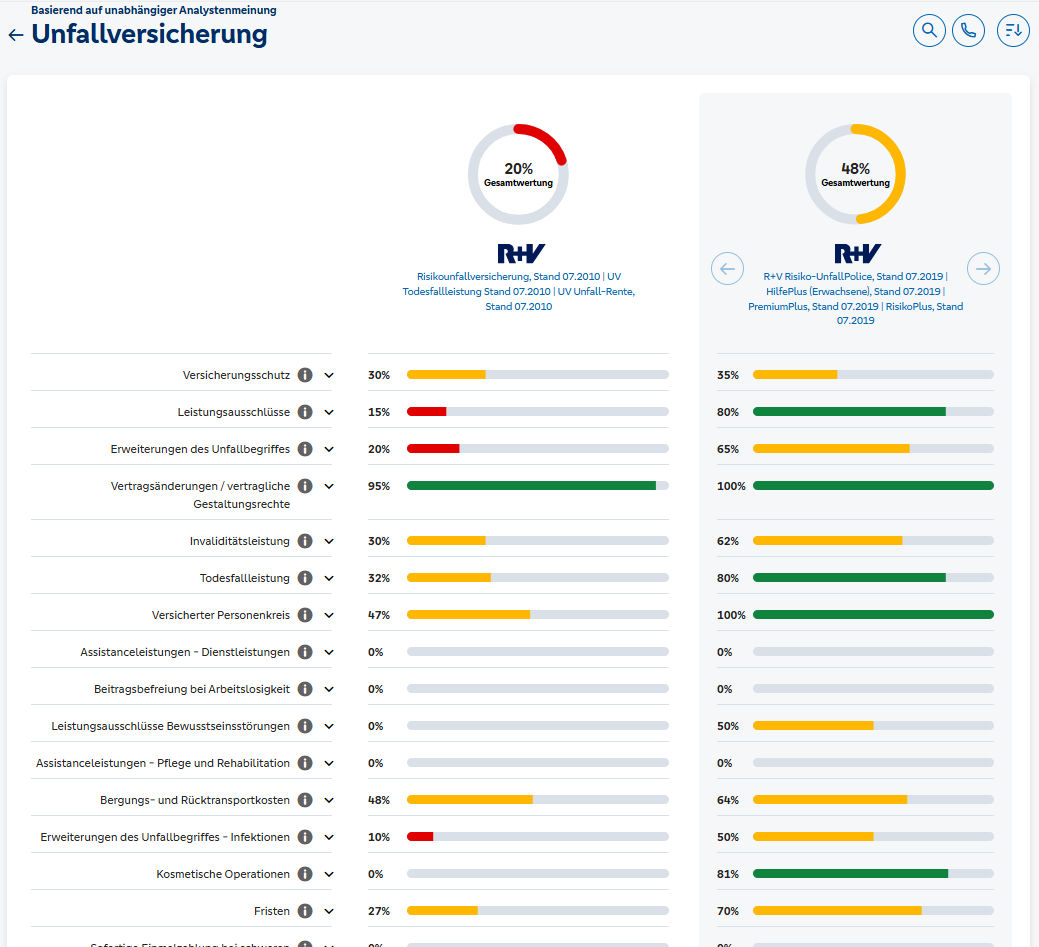Click the phone contact icon
Image resolution: width=1039 pixels, height=947 pixels.
968,31
